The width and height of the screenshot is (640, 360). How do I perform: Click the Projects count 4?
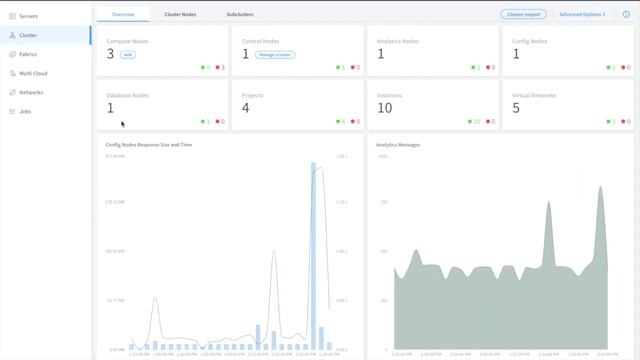[x=245, y=108]
